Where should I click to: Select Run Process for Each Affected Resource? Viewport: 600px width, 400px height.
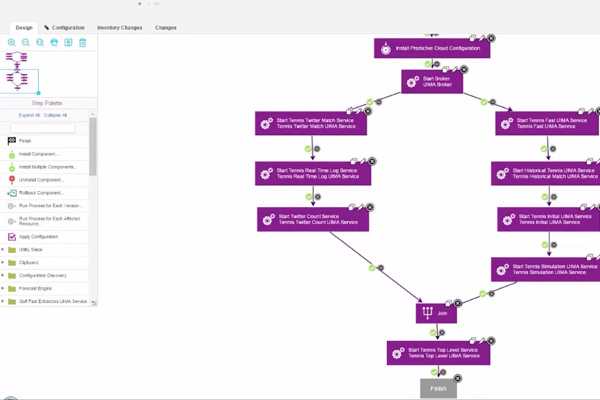pyautogui.click(x=44, y=221)
